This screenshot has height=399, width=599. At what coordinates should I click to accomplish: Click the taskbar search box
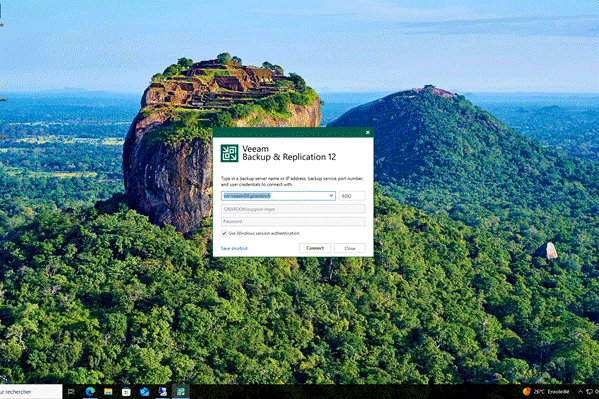click(x=31, y=392)
